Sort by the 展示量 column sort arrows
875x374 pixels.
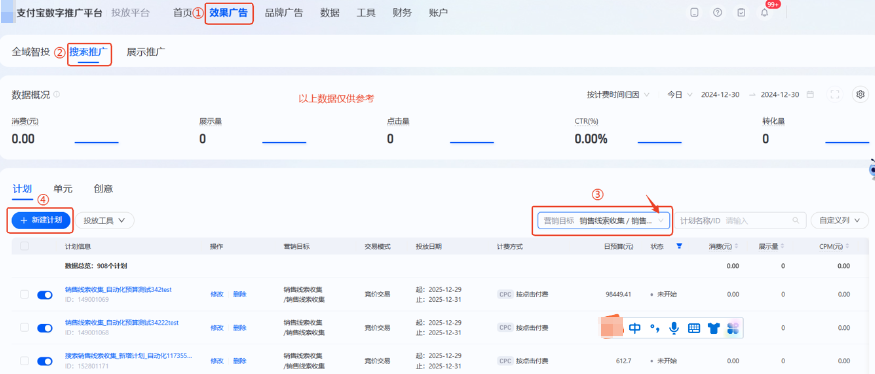(782, 246)
